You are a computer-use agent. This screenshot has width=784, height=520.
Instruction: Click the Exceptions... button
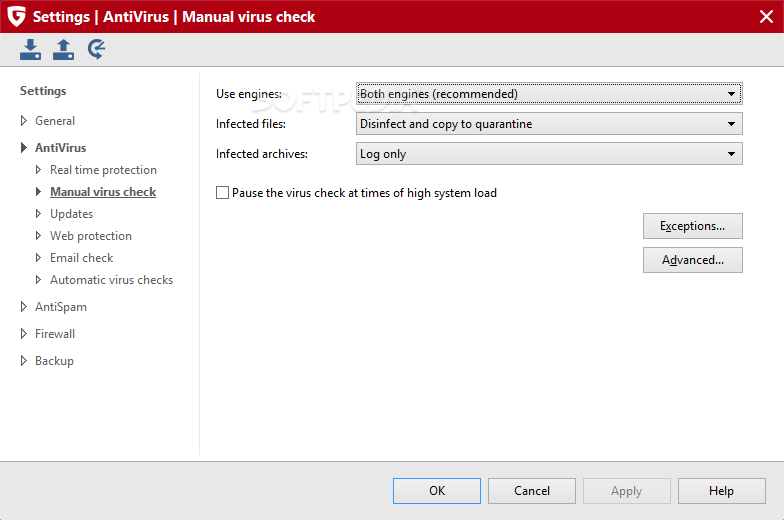coord(692,226)
